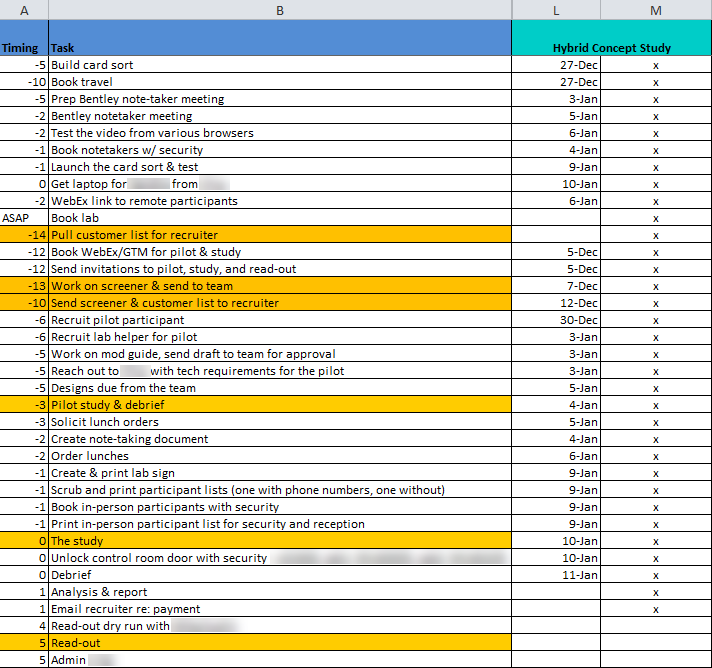The height and width of the screenshot is (668, 712).
Task: Click the ASAP timing cell
Action: 24,218
